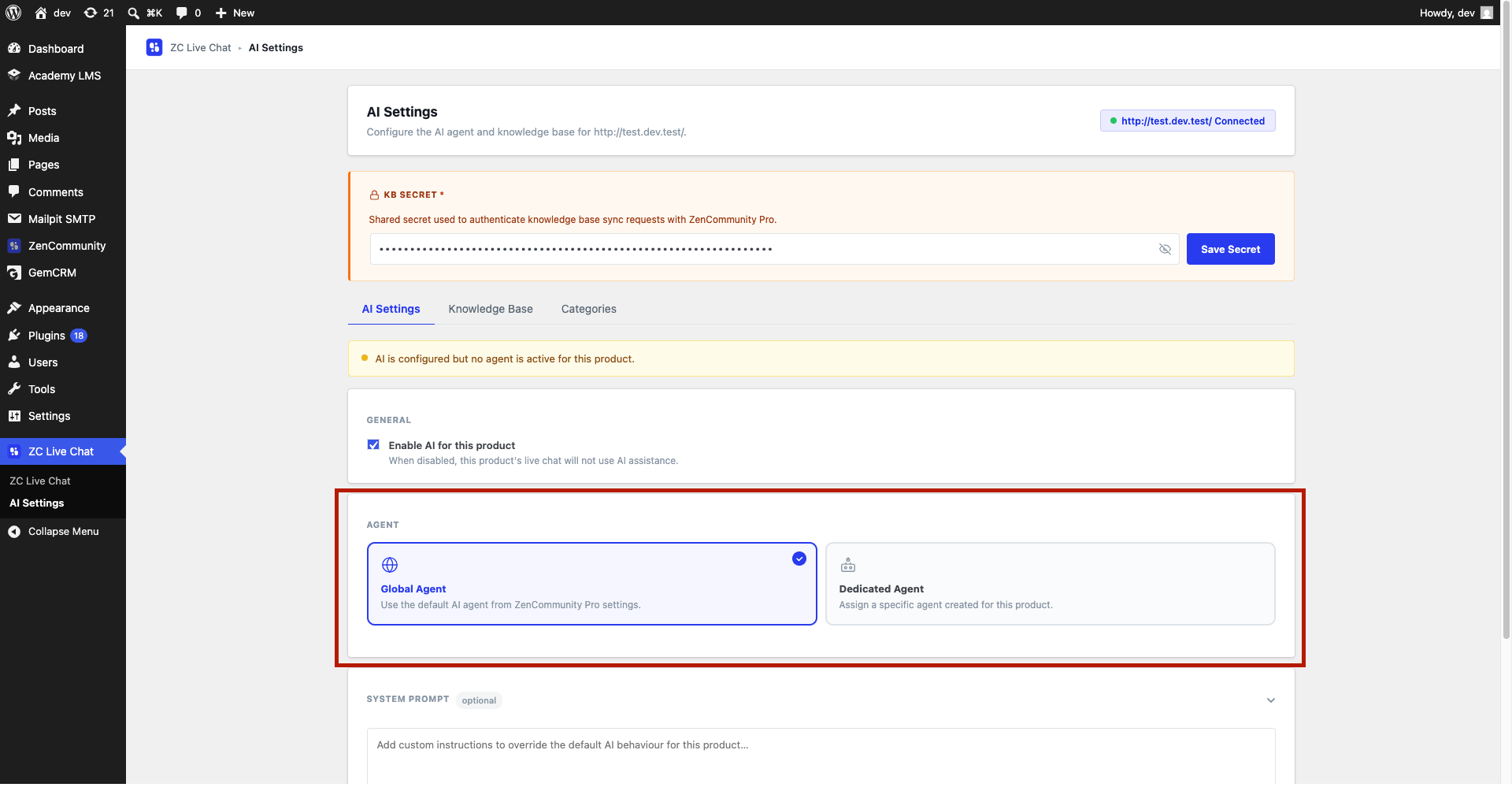The width and height of the screenshot is (1512, 802).
Task: Click the Pages icon in the sidebar
Action: (14, 165)
